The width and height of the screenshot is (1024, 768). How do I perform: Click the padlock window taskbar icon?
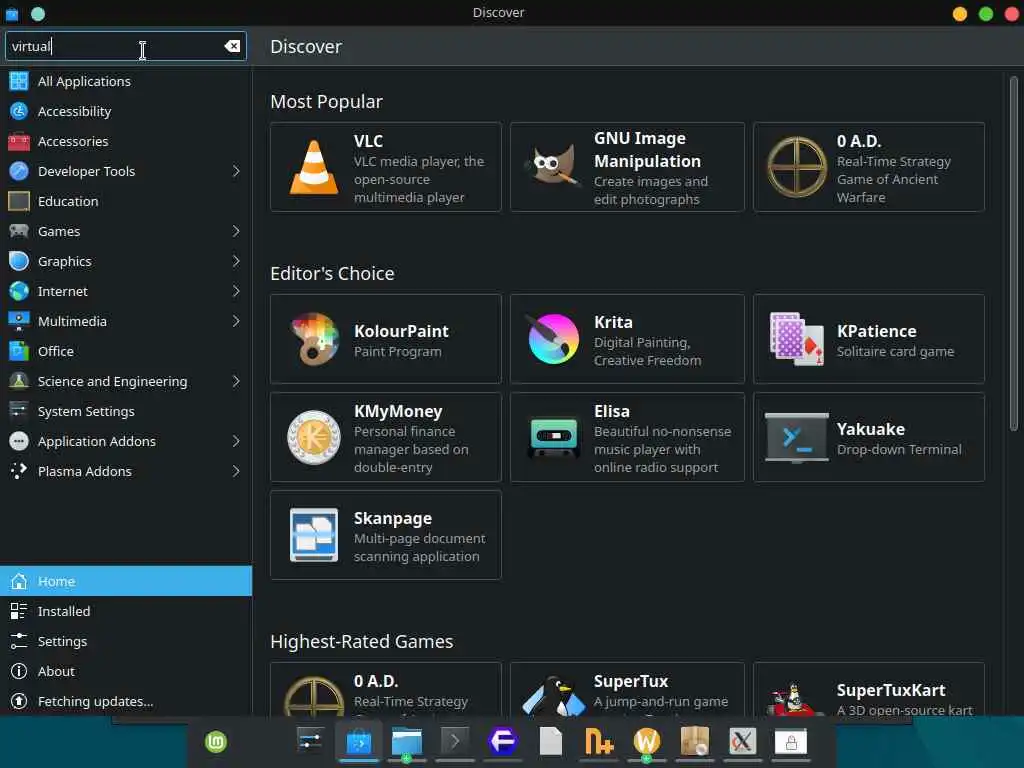(791, 742)
